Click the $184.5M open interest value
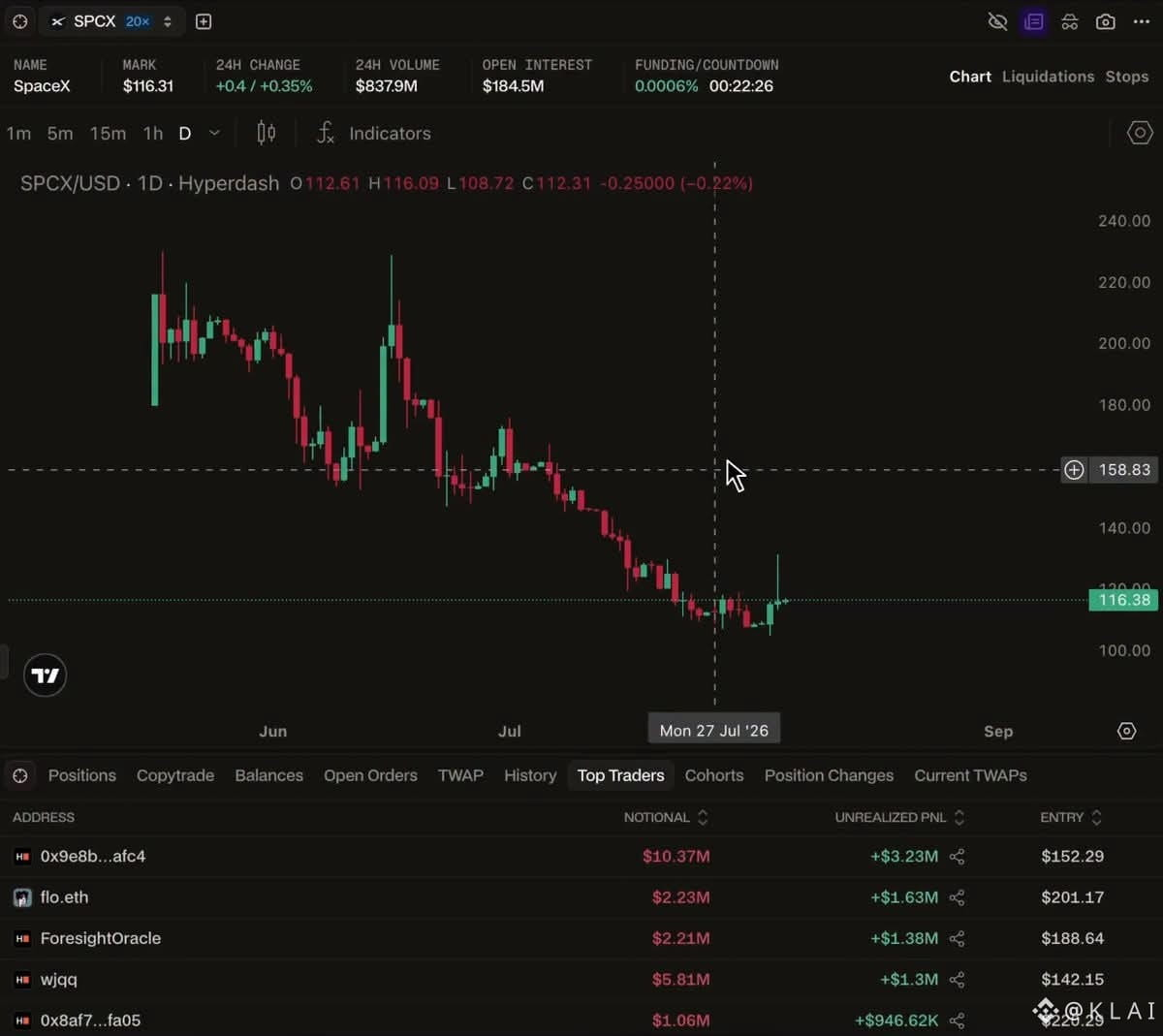 click(513, 86)
